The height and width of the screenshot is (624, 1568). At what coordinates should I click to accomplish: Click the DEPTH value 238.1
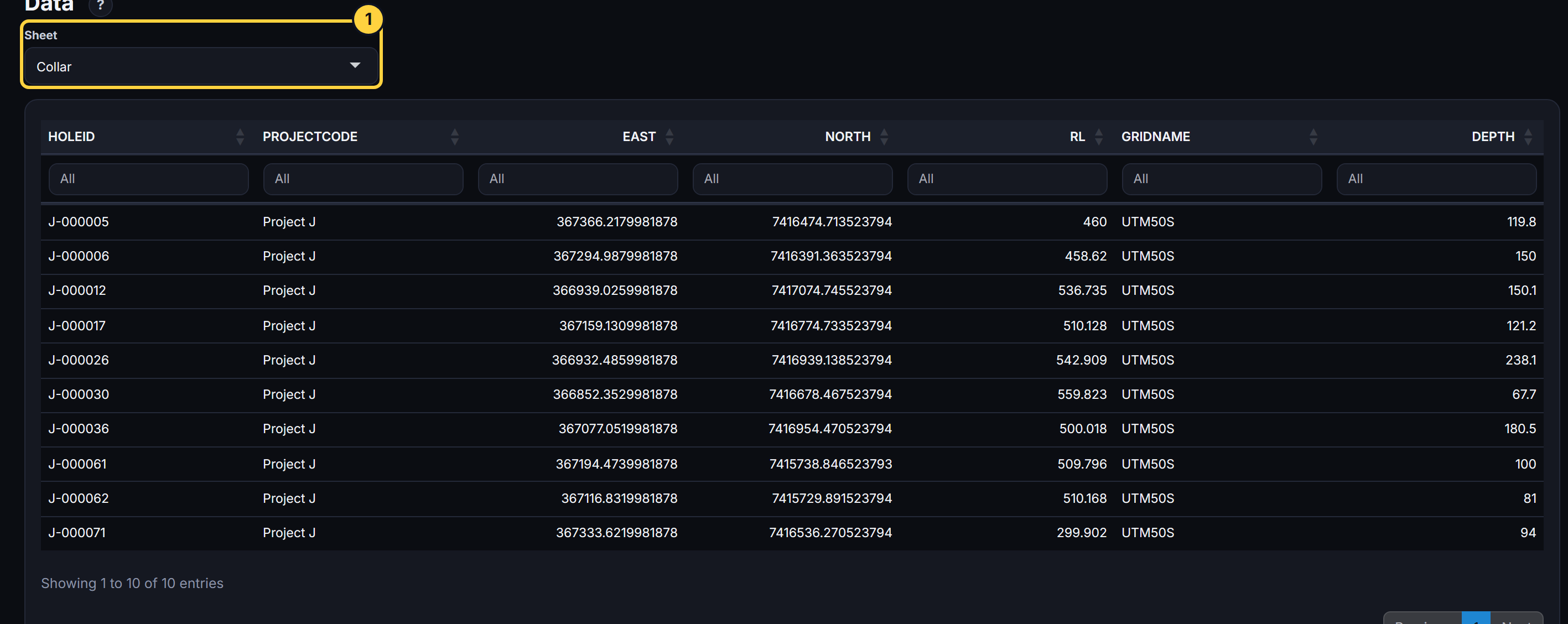(x=1520, y=360)
